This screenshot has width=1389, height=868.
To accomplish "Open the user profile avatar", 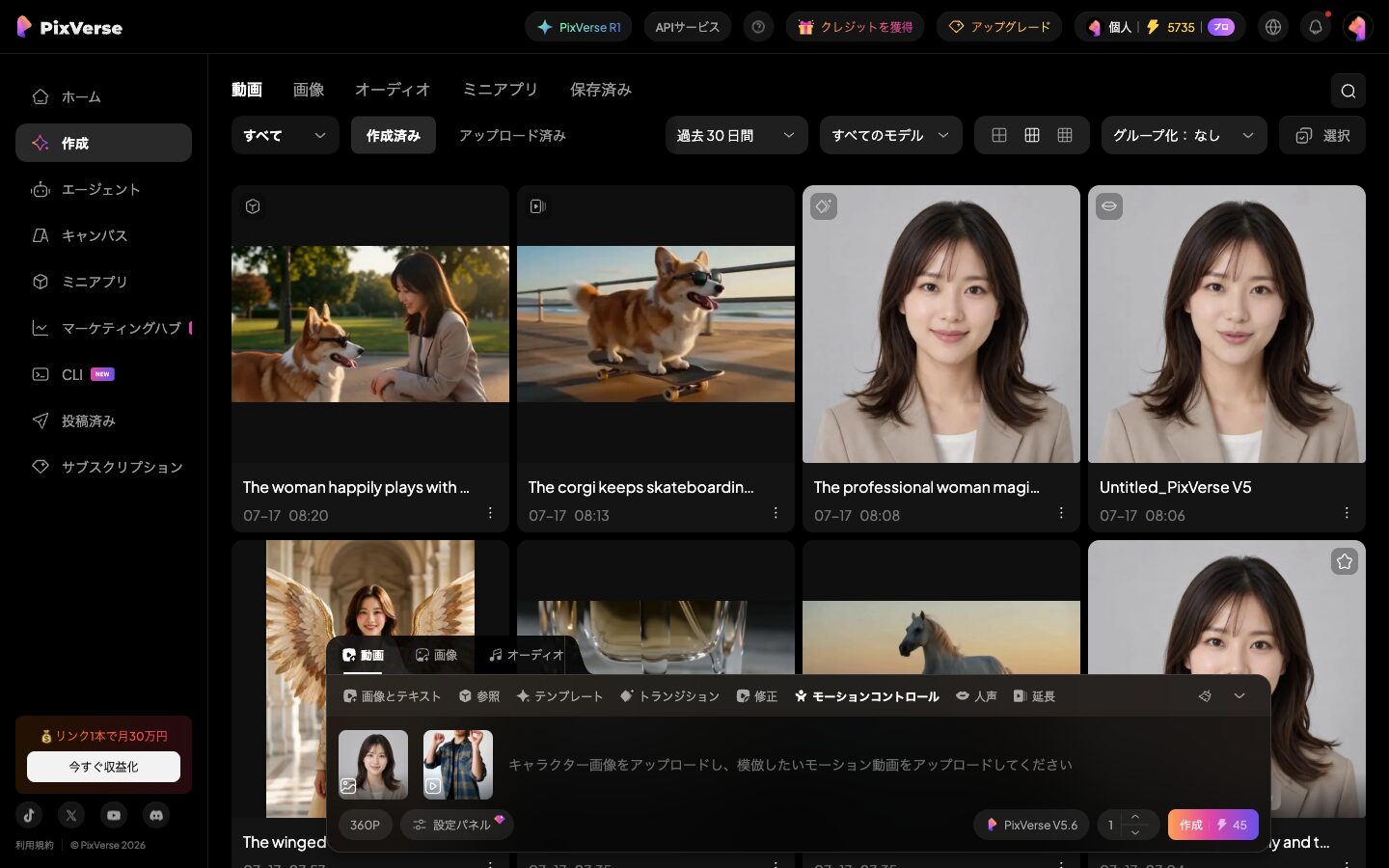I will pos(1357,27).
